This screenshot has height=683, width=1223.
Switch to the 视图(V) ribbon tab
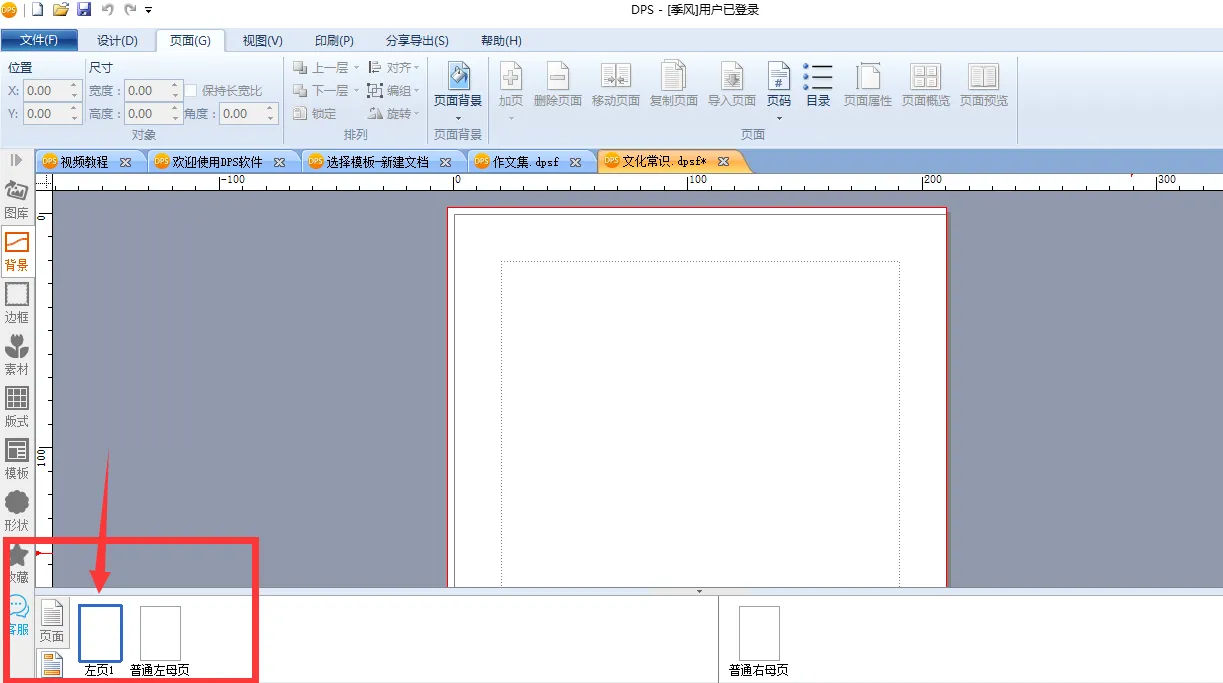pyautogui.click(x=262, y=41)
